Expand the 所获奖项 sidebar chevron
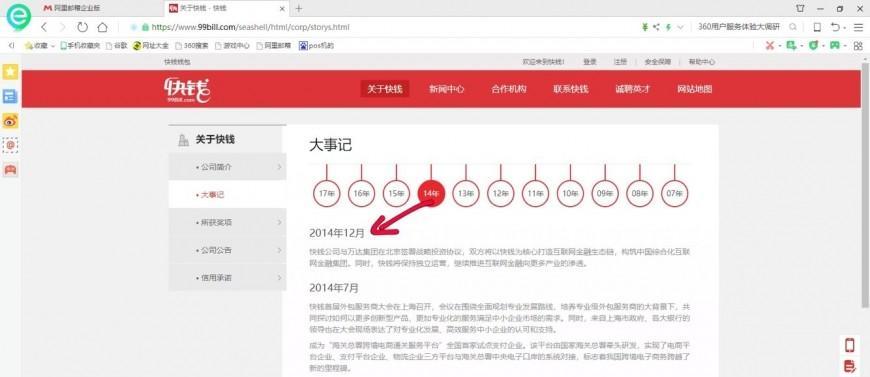Image resolution: width=870 pixels, height=377 pixels. 279,222
